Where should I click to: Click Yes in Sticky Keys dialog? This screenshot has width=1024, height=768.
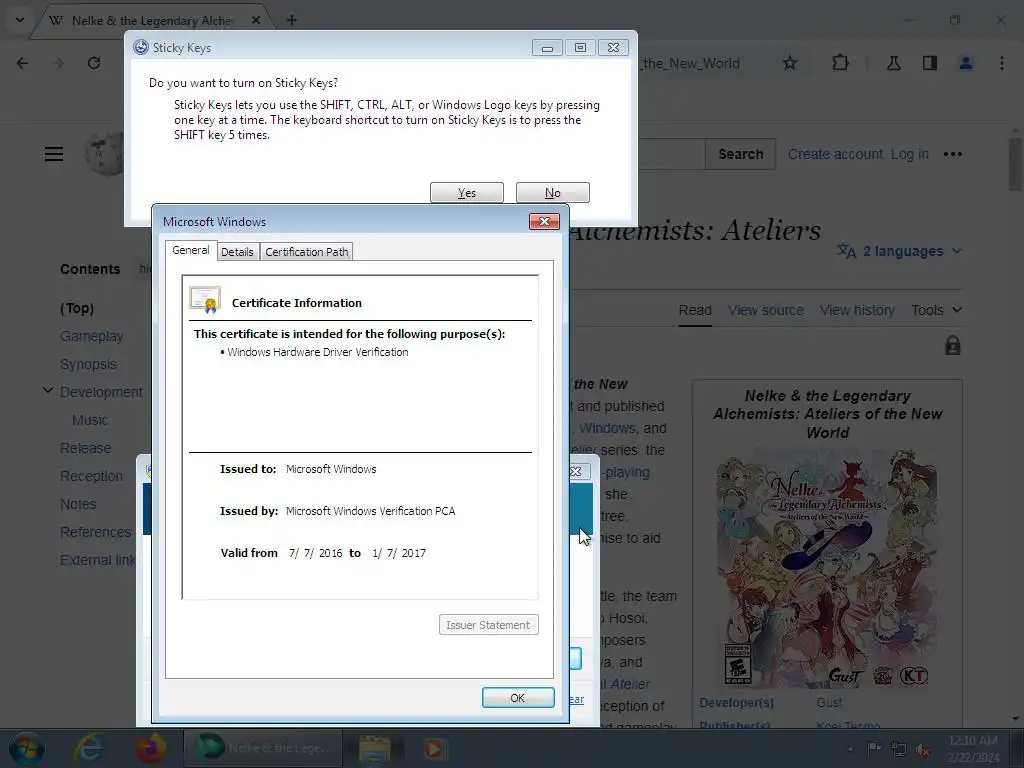click(466, 193)
